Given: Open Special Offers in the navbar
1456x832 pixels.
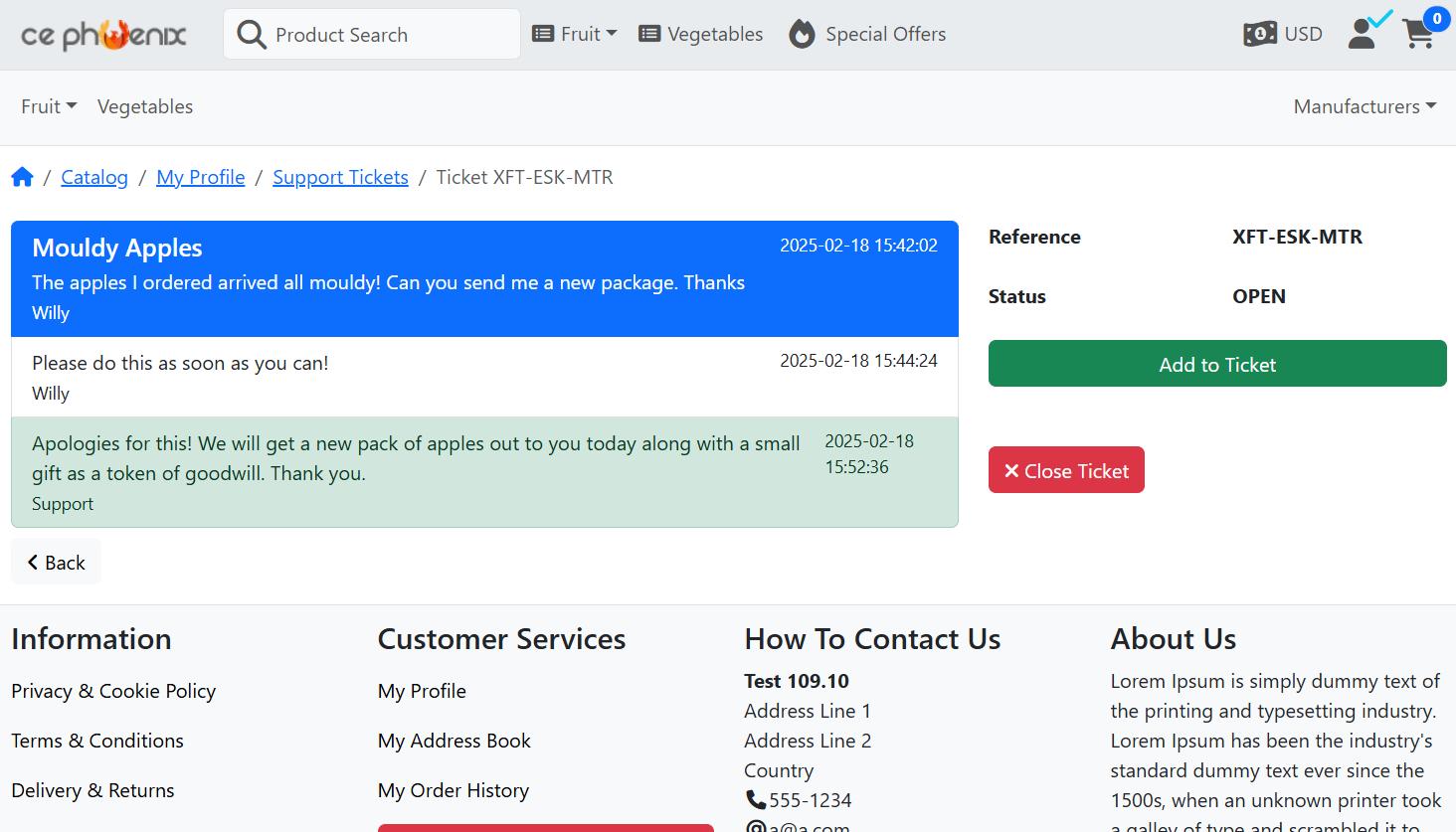Looking at the screenshot, I should [x=868, y=34].
